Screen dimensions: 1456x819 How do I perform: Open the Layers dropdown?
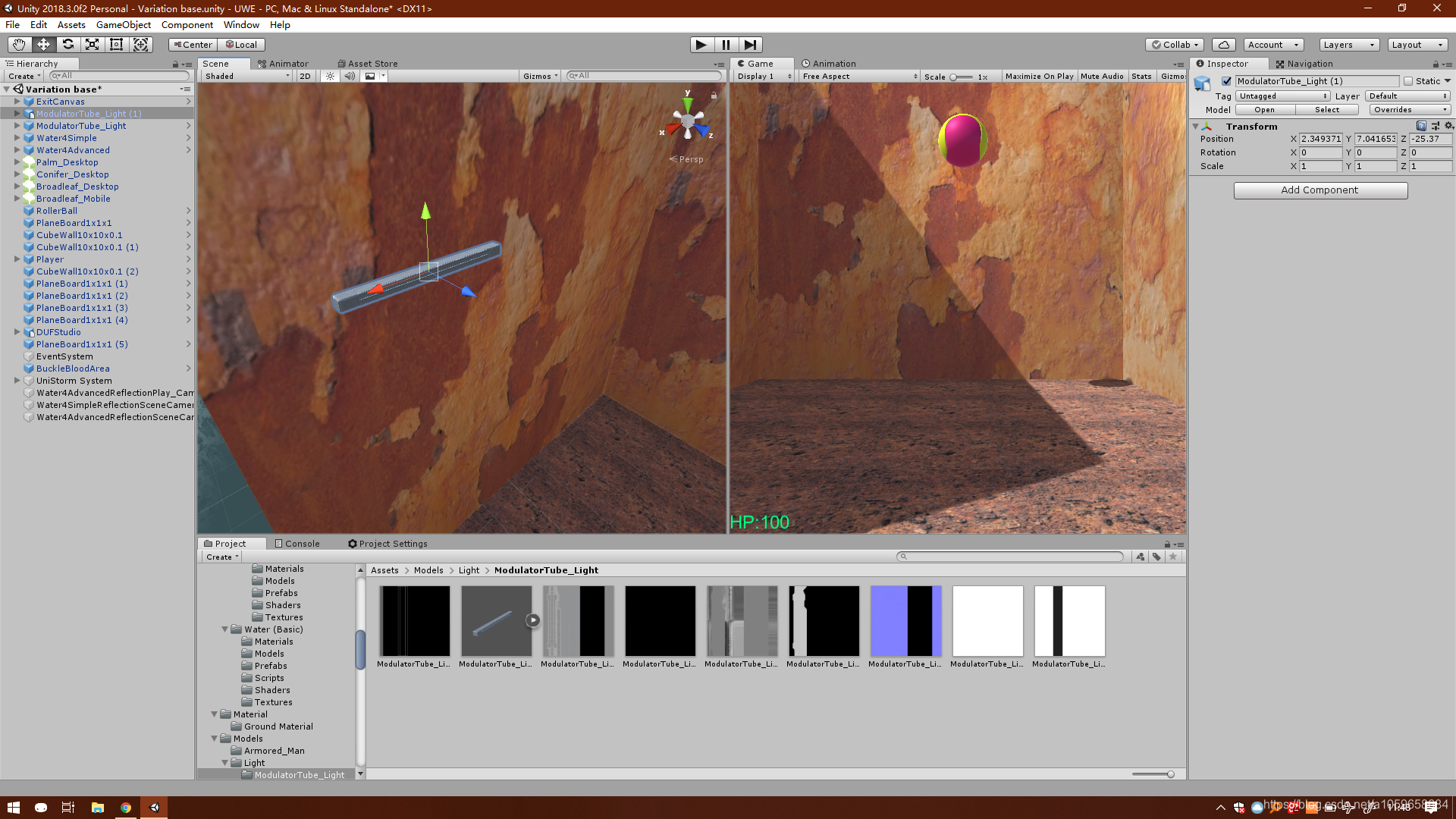(1348, 45)
